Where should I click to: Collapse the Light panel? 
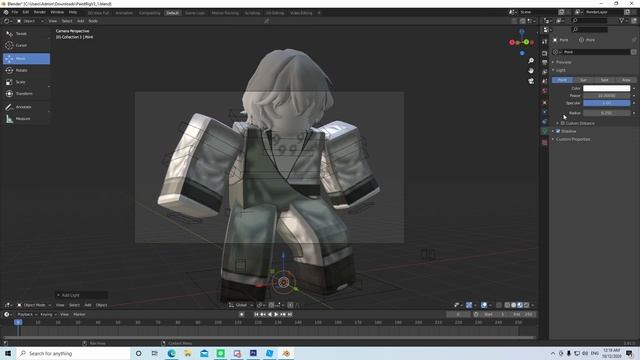click(560, 71)
